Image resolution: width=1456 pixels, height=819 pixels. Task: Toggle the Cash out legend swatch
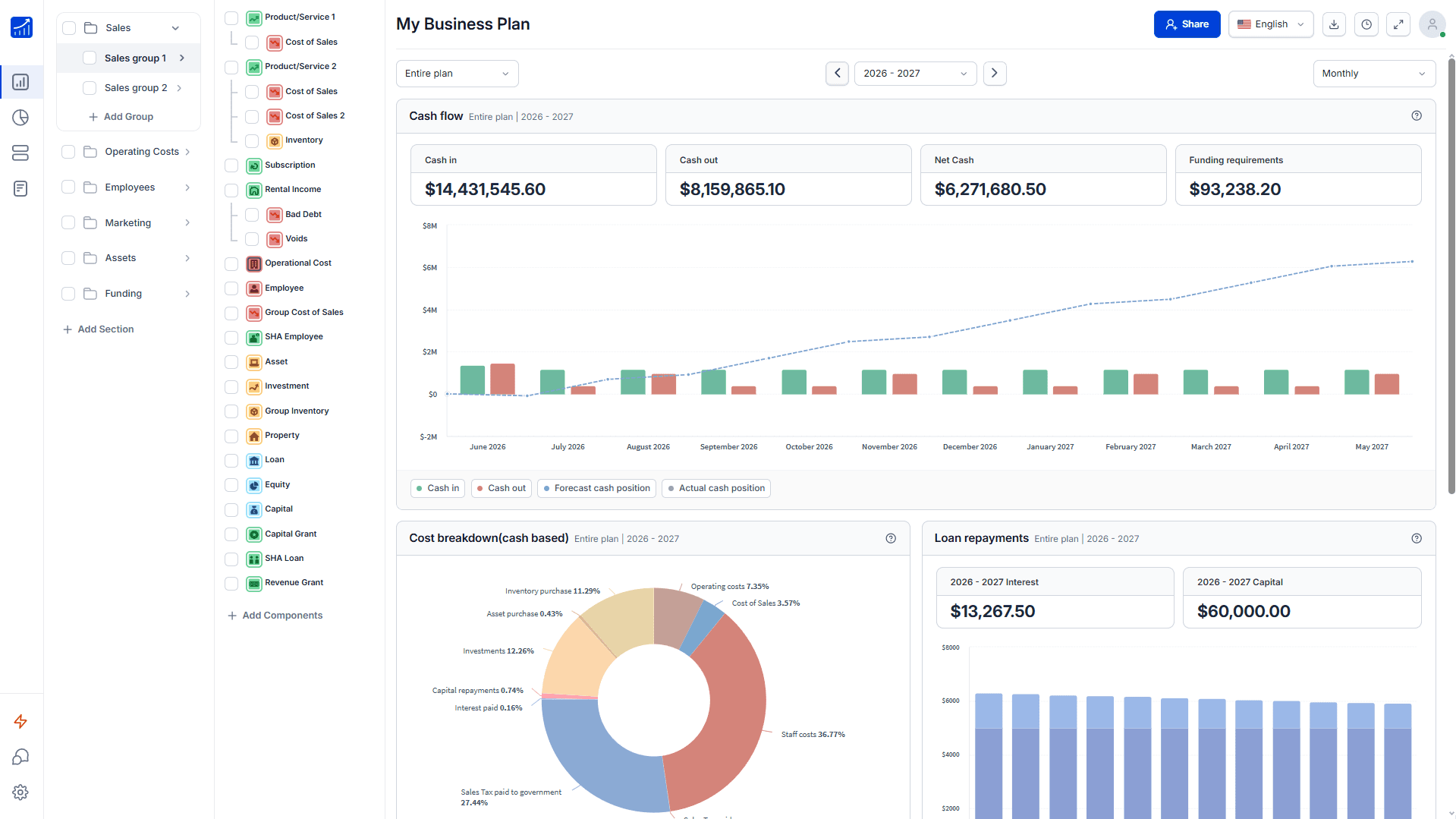501,488
